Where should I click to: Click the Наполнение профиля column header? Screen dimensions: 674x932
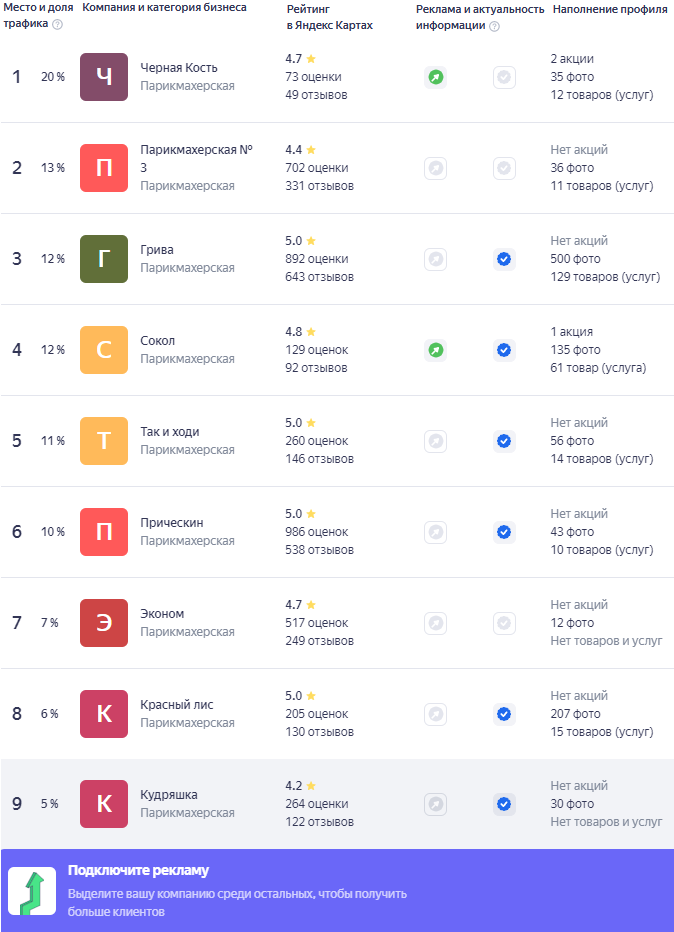(610, 9)
